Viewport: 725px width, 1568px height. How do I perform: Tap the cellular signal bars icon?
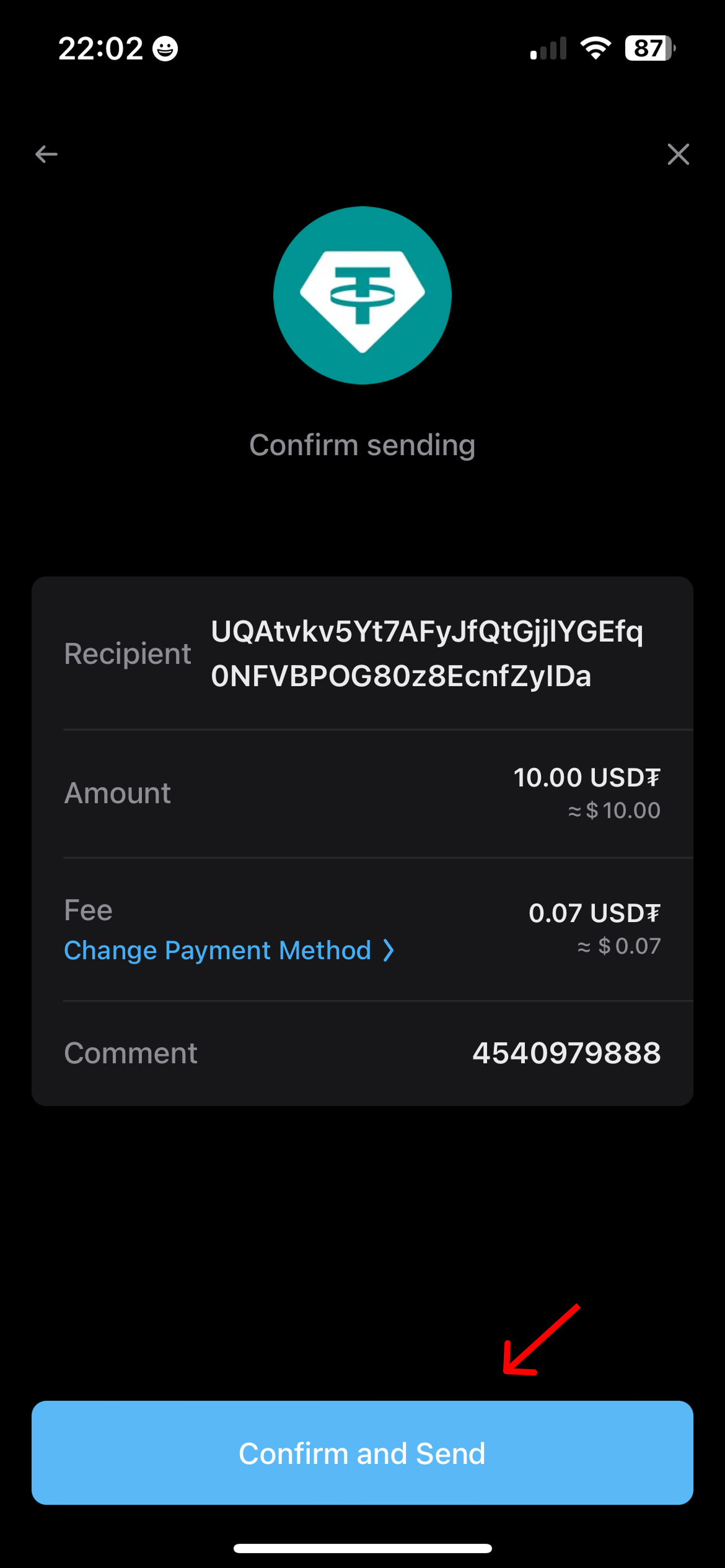(x=548, y=48)
